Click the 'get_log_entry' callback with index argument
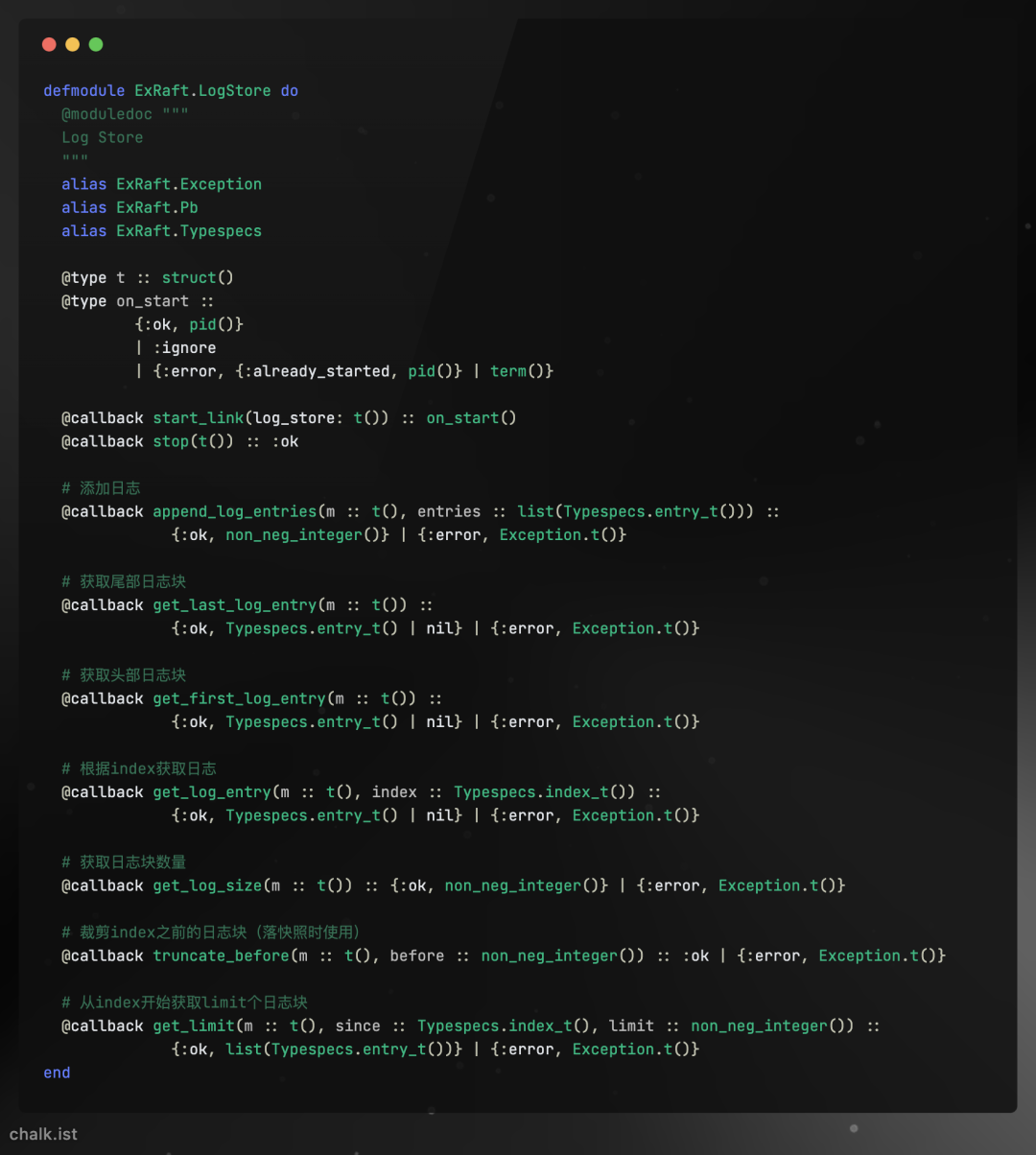This screenshot has height=1155, width=1036. pos(362,792)
